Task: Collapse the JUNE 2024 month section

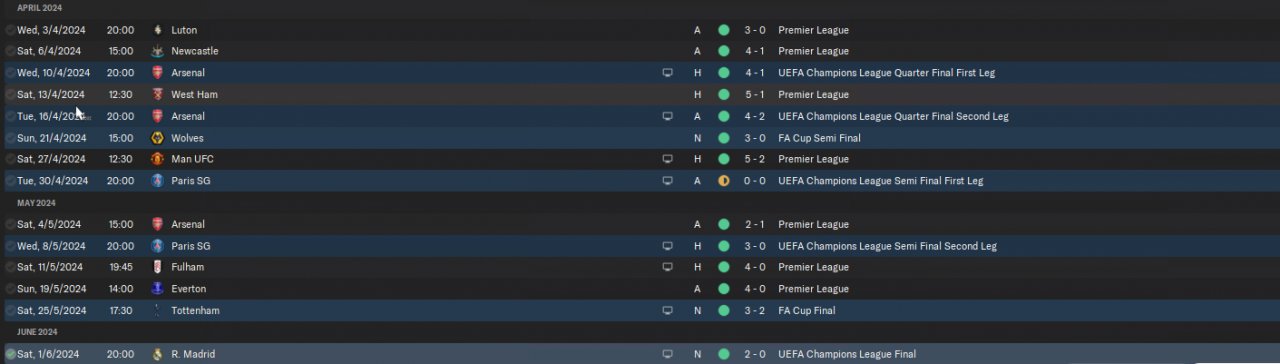Action: [37, 332]
